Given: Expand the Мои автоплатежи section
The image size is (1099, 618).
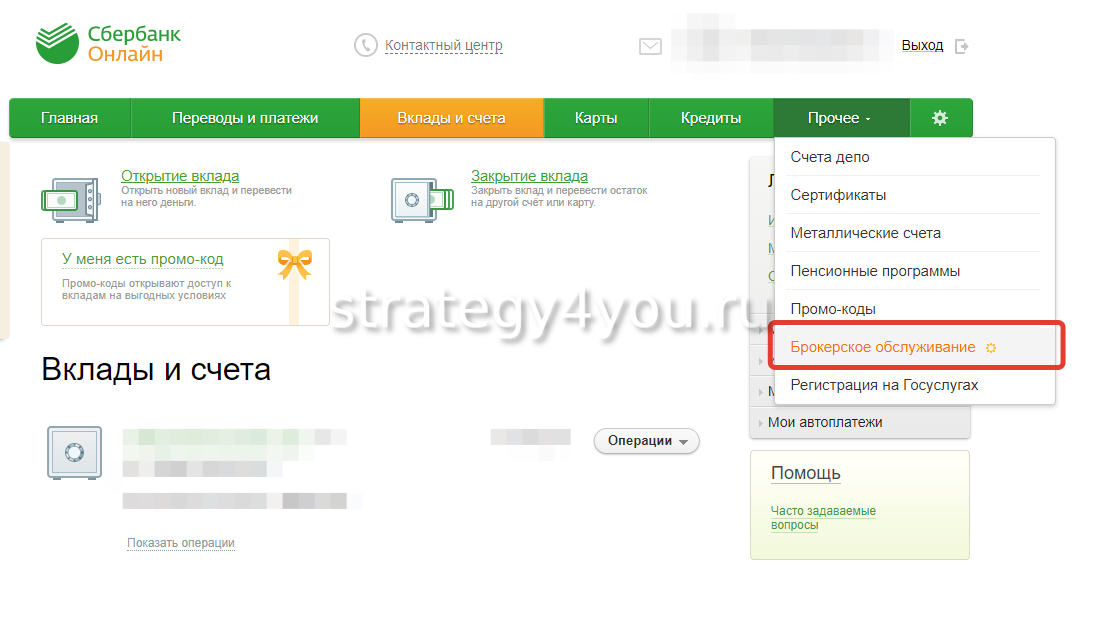Looking at the screenshot, I should tap(859, 423).
